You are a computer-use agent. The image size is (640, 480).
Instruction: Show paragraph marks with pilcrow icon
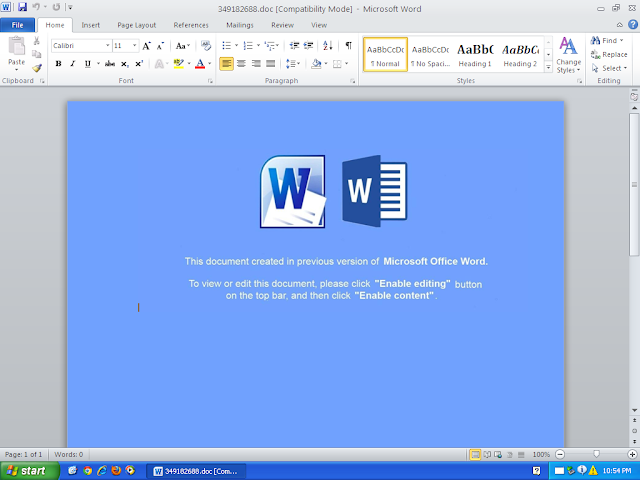348,45
